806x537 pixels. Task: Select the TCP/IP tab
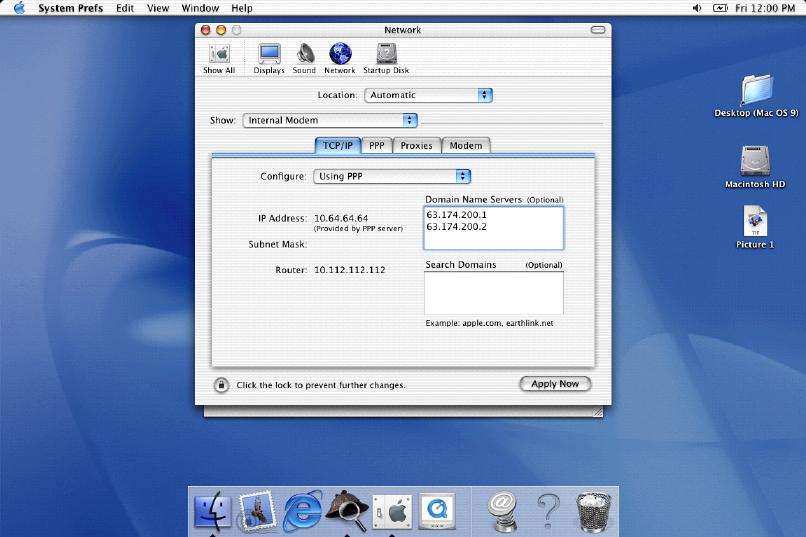coord(338,145)
